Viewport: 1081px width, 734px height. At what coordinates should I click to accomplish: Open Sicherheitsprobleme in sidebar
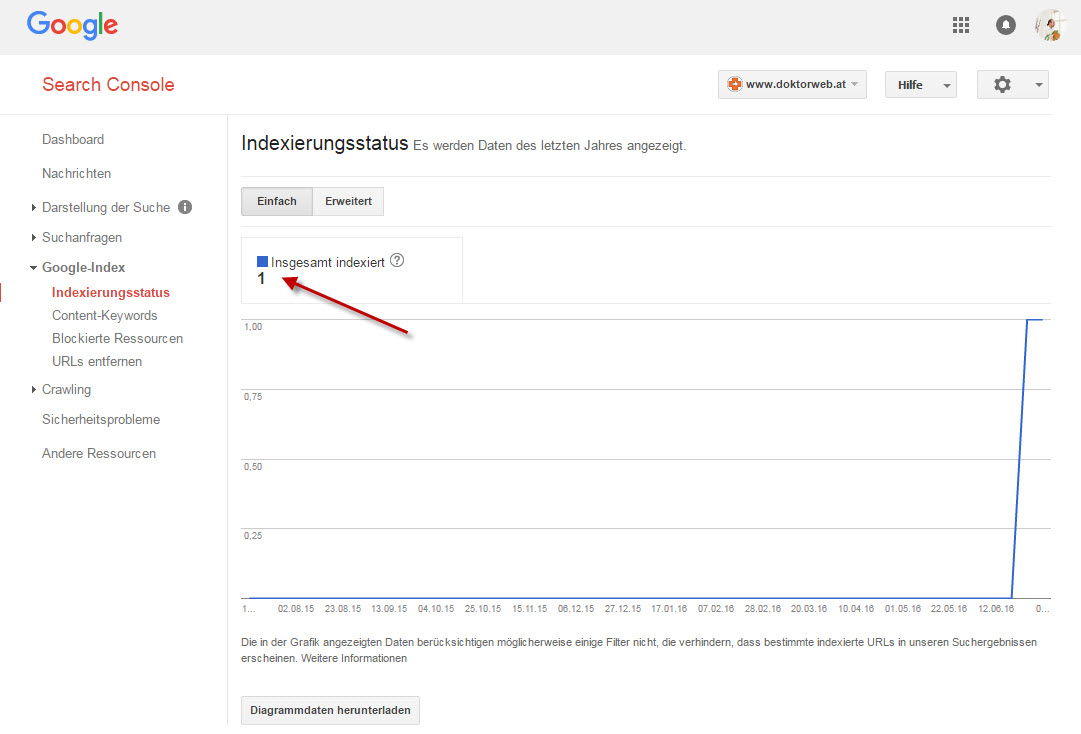click(x=101, y=419)
